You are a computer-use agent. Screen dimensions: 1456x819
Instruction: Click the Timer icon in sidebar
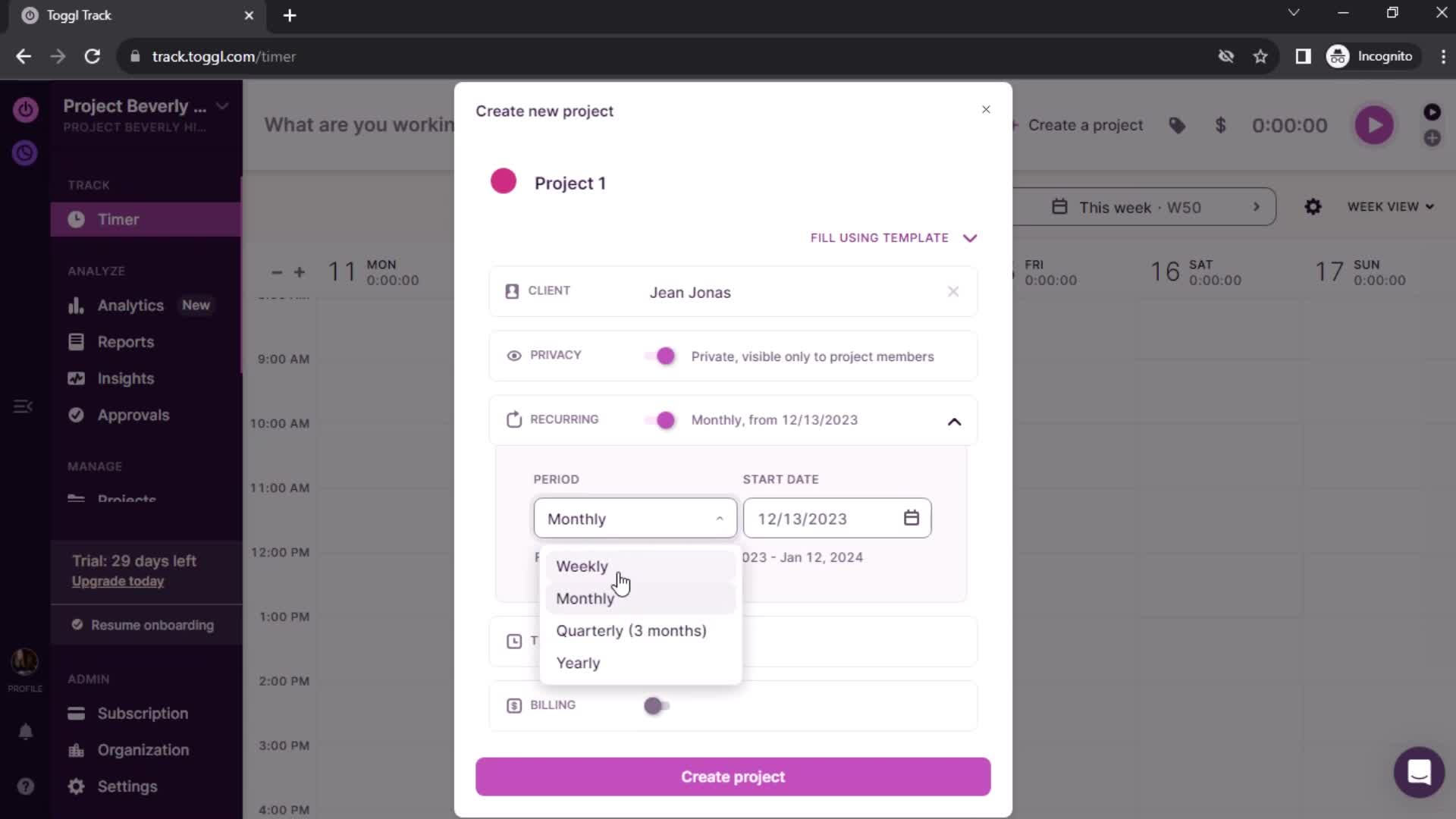tap(77, 219)
